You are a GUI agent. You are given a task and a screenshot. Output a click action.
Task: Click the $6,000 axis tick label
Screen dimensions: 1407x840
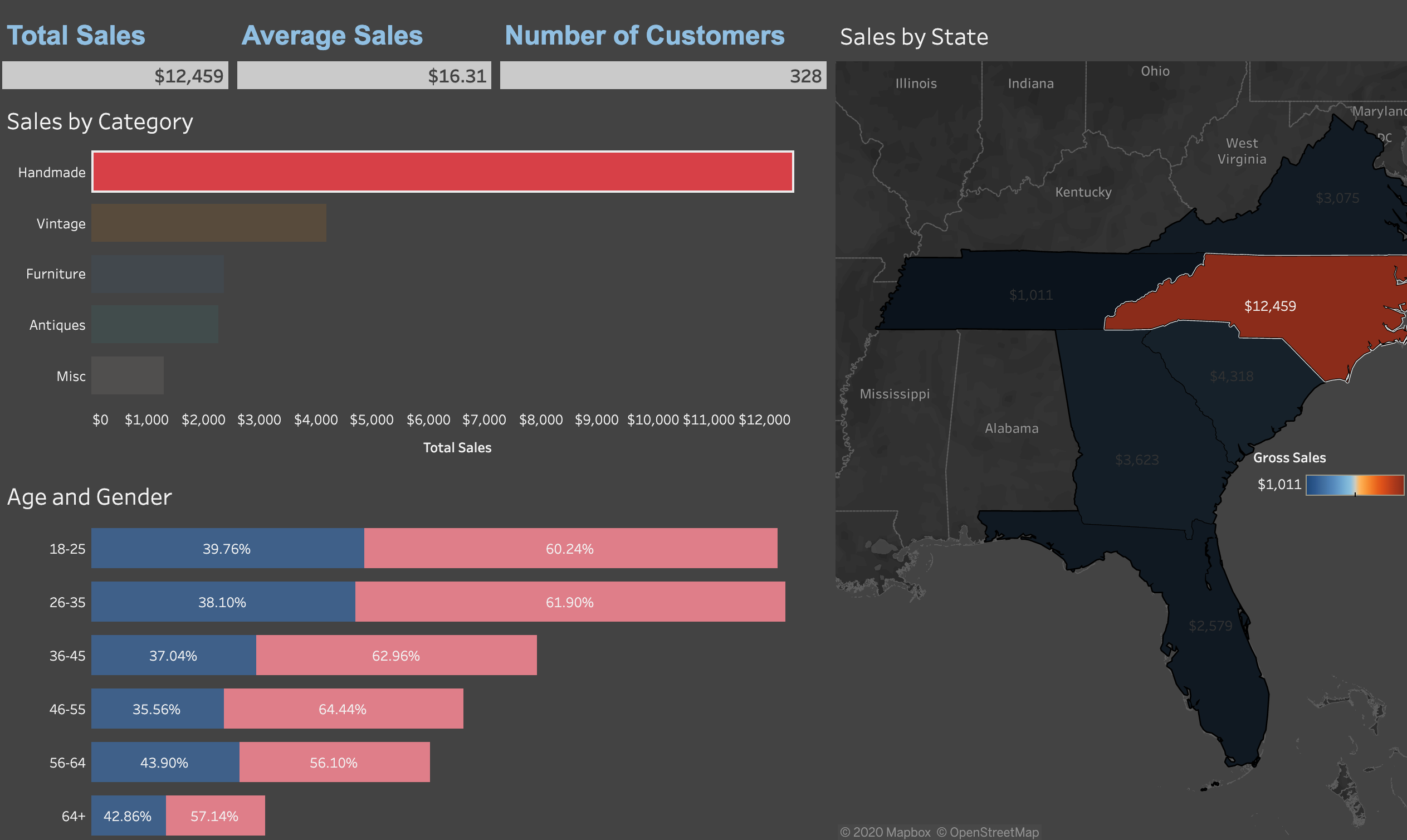(x=428, y=420)
